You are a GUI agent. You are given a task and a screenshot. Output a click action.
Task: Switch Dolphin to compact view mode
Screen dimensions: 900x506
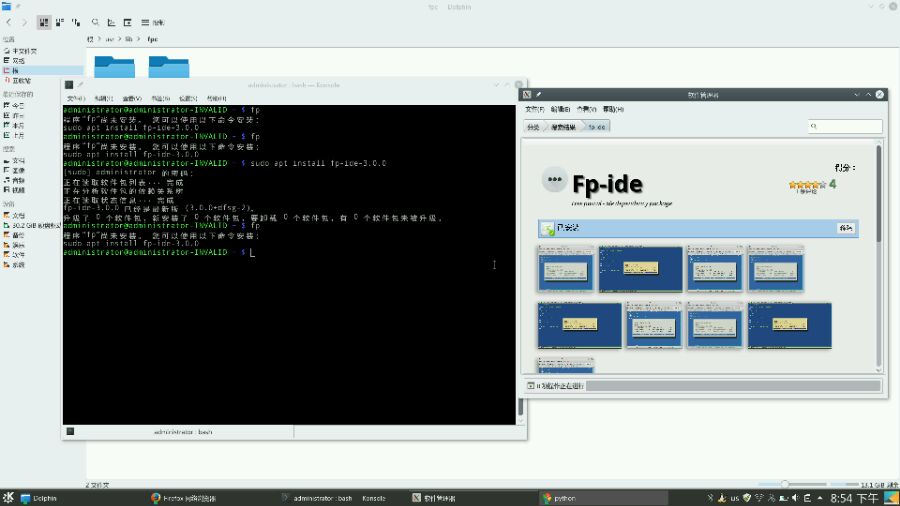60,22
